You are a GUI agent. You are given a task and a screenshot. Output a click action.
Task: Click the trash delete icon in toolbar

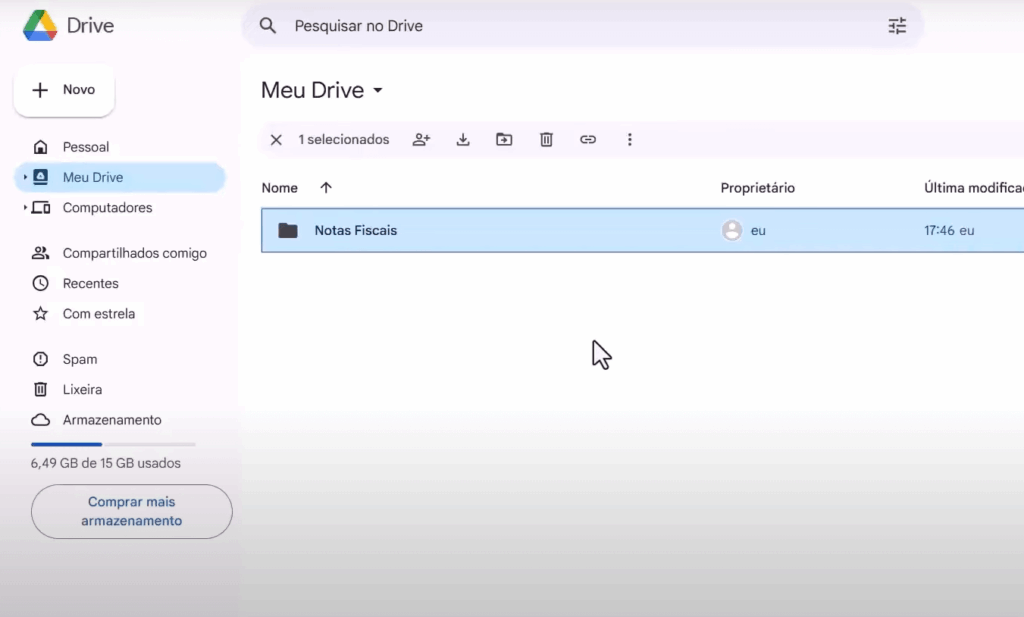click(x=547, y=139)
